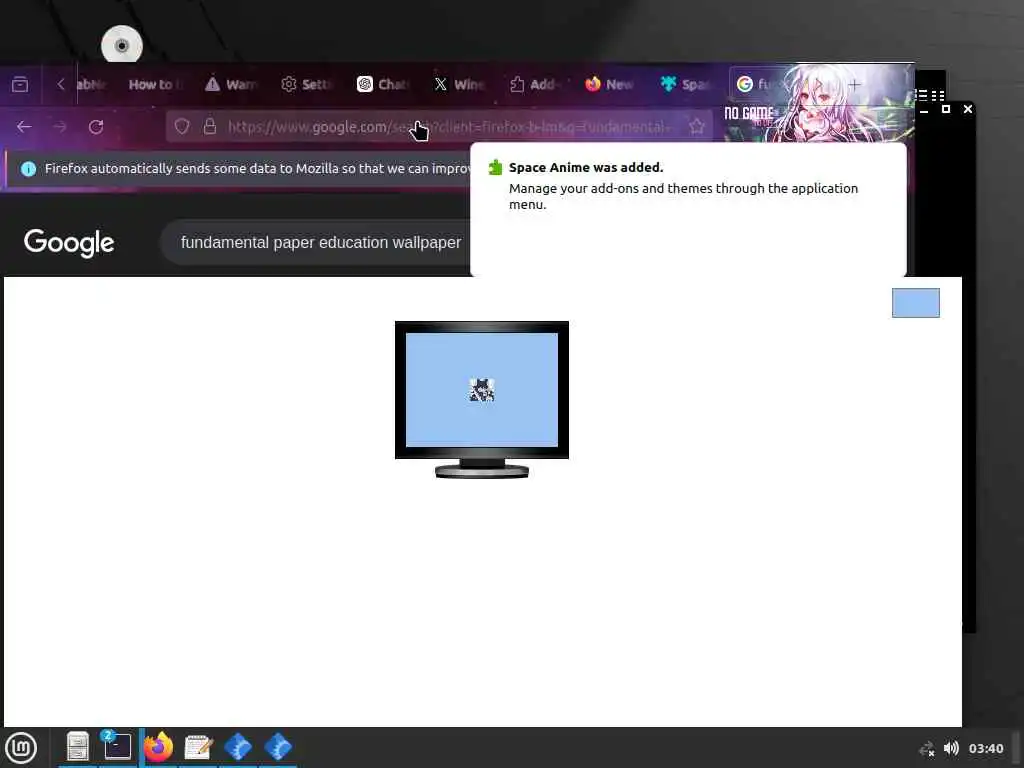Open the network tray icon

coord(927,748)
